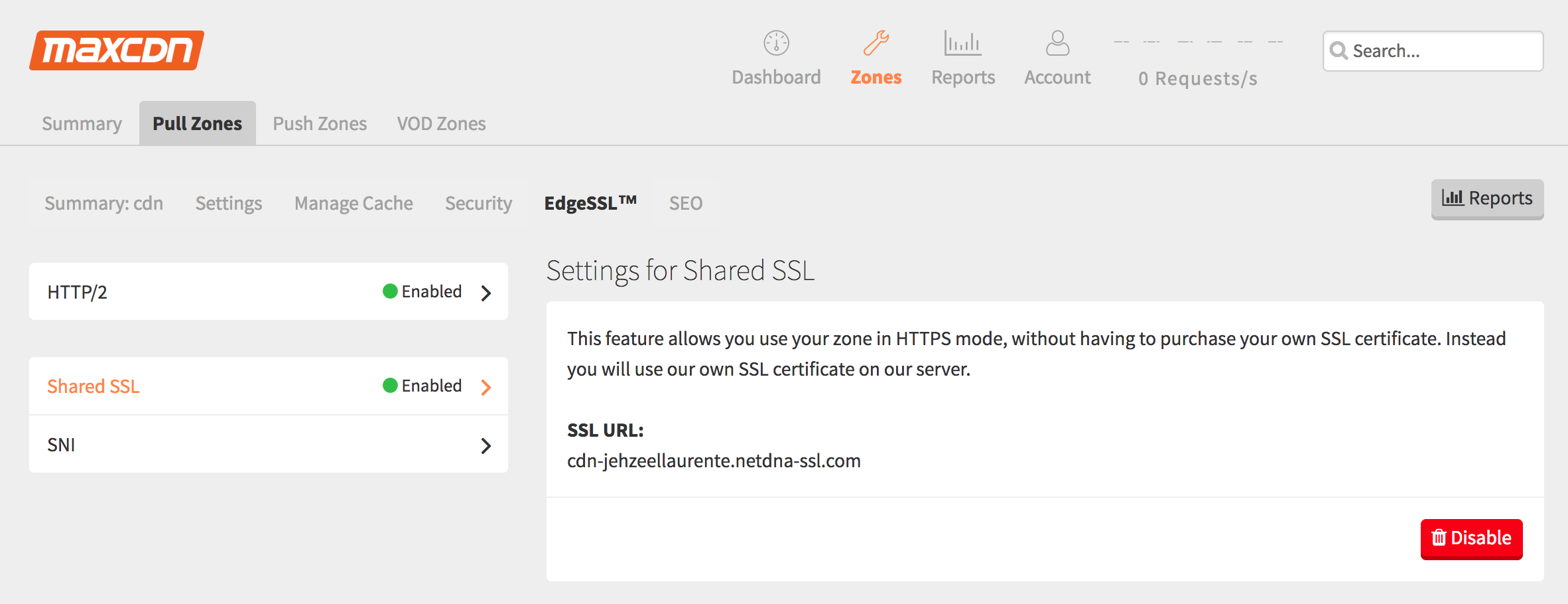Click the search magnifier icon
Viewport: 1568px width, 604px height.
coord(1339,51)
